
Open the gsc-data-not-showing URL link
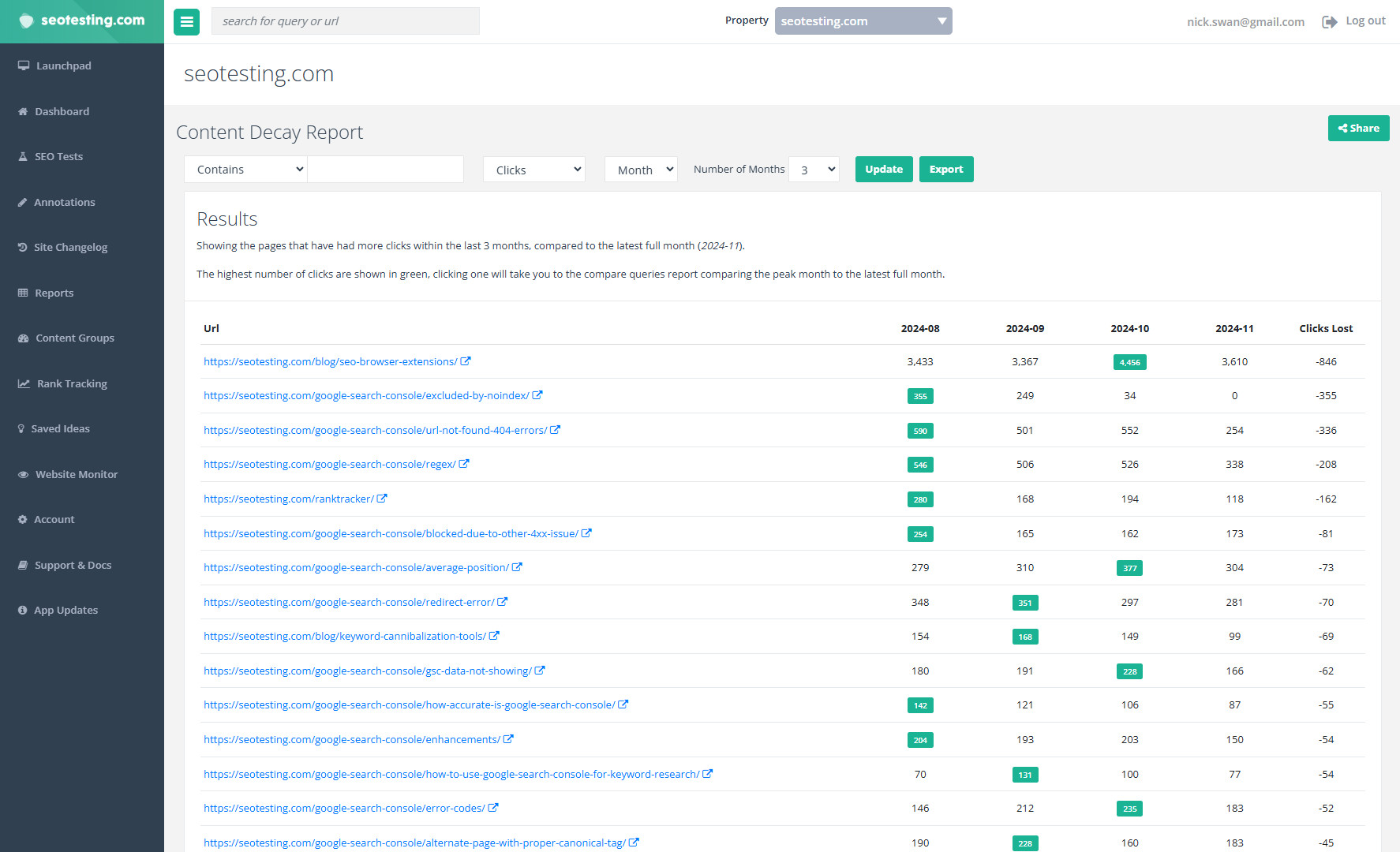point(368,671)
